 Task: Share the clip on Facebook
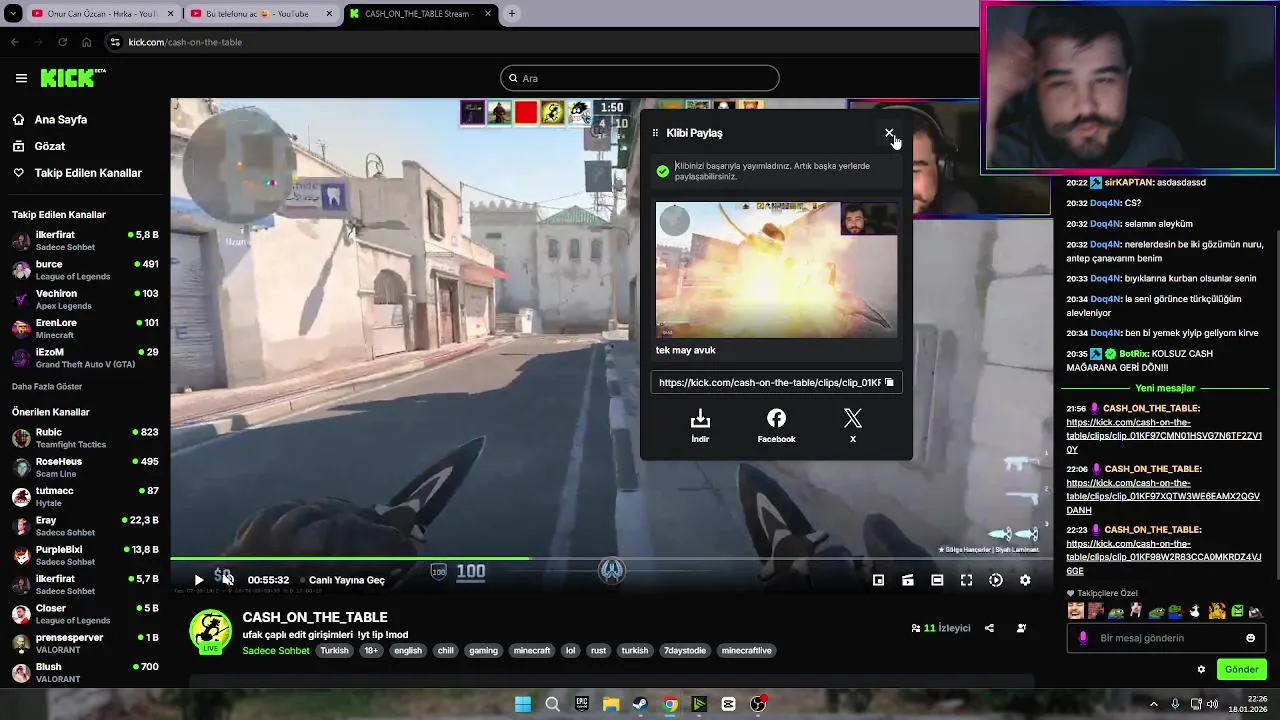(776, 425)
